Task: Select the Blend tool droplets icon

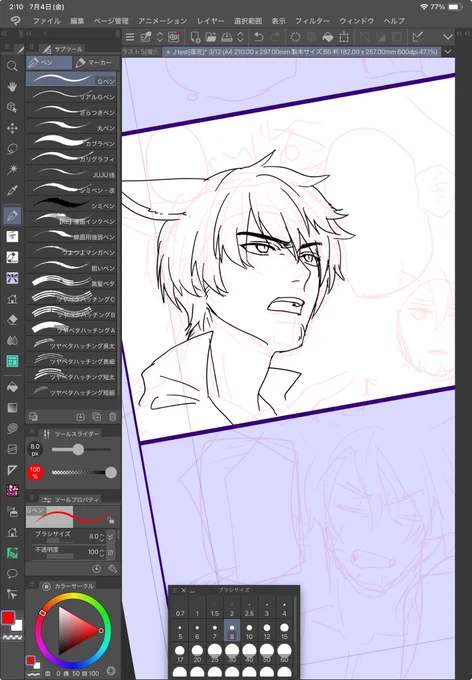Action: click(x=12, y=340)
